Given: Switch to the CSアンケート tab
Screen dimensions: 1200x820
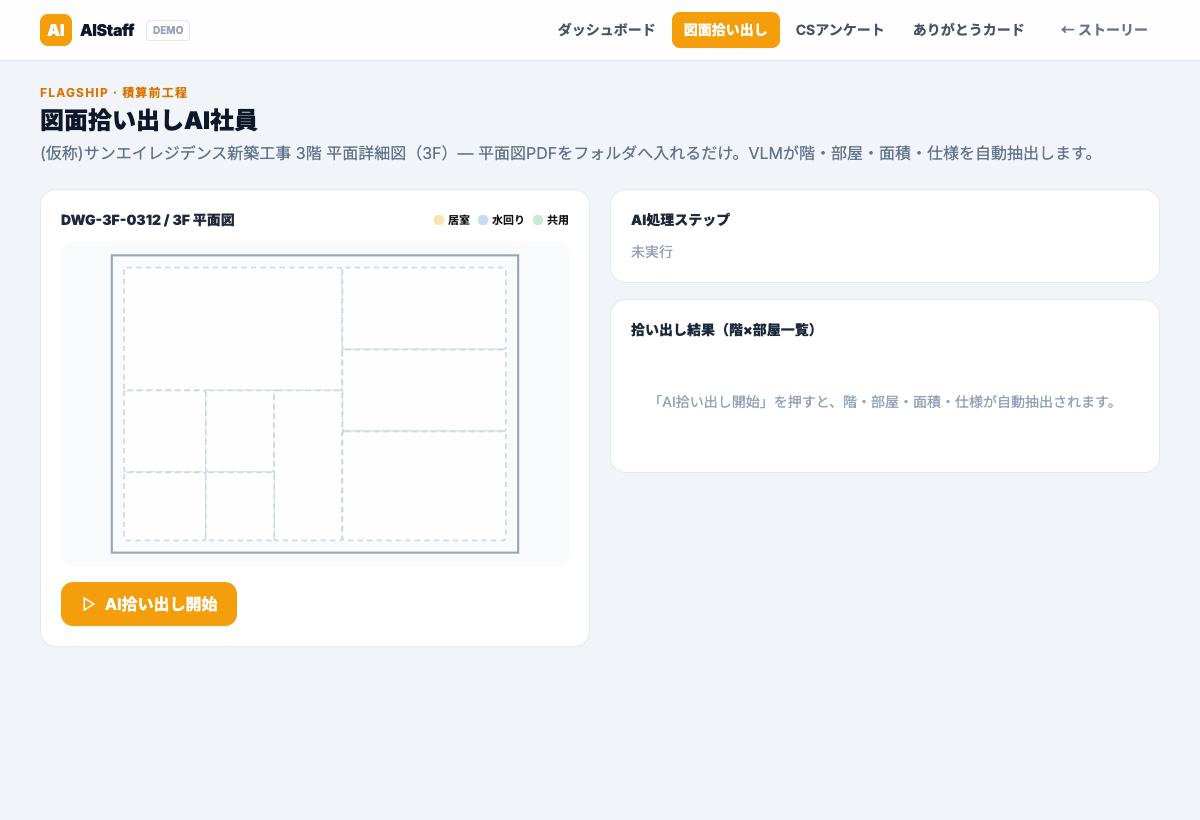Looking at the screenshot, I should pyautogui.click(x=840, y=30).
